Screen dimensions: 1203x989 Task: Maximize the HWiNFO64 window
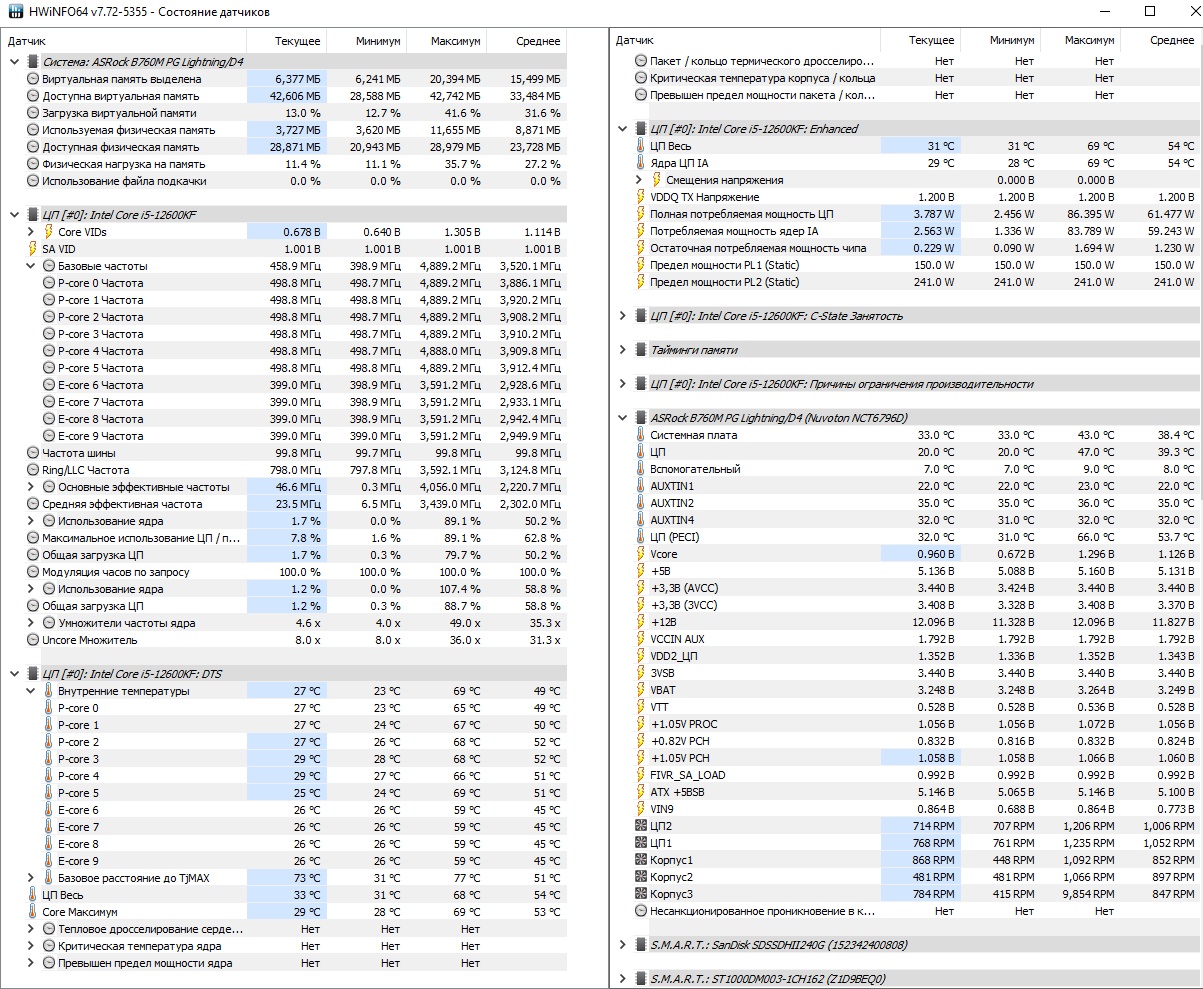click(1150, 12)
